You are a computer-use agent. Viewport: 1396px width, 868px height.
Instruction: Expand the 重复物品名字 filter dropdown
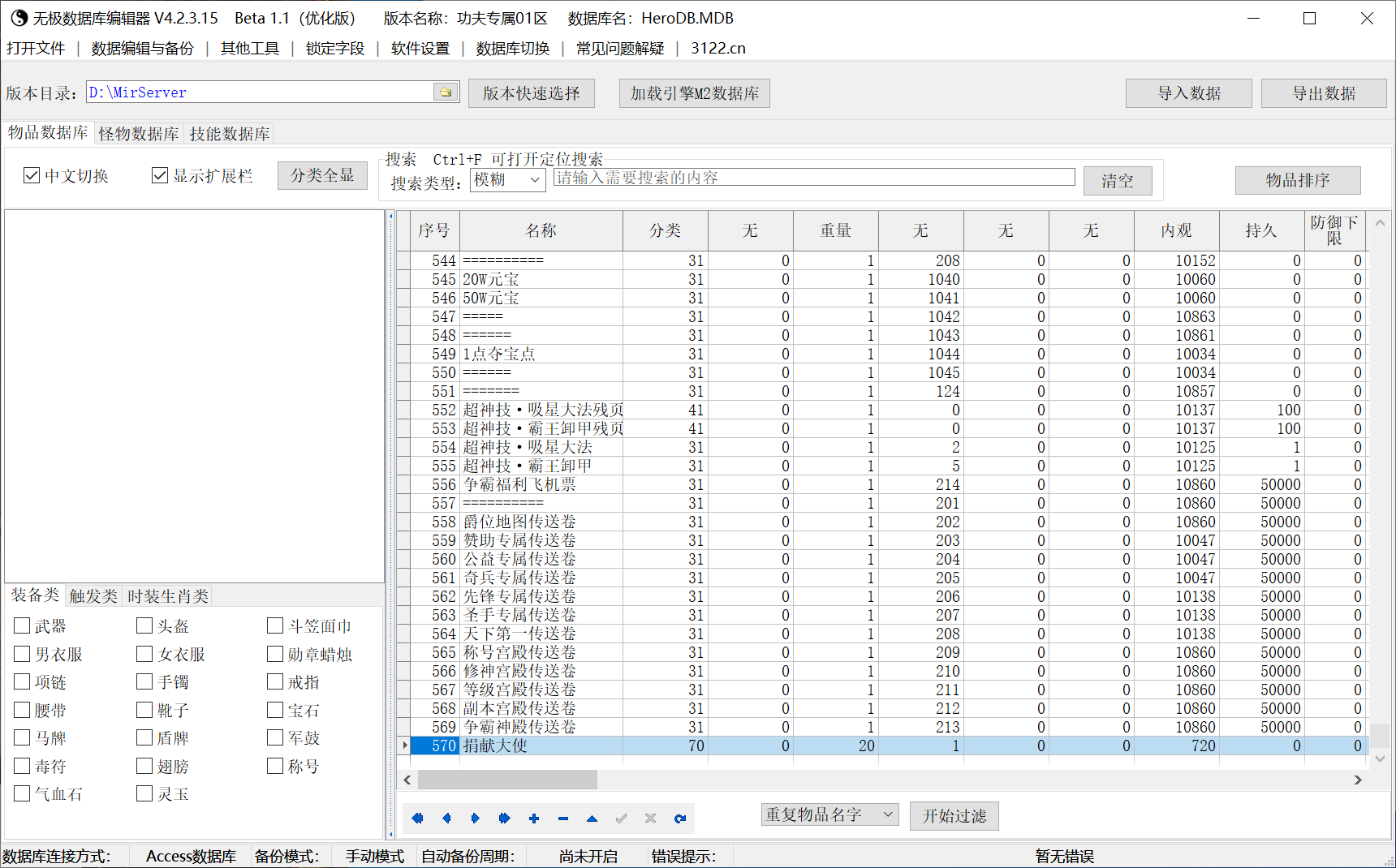tap(830, 814)
